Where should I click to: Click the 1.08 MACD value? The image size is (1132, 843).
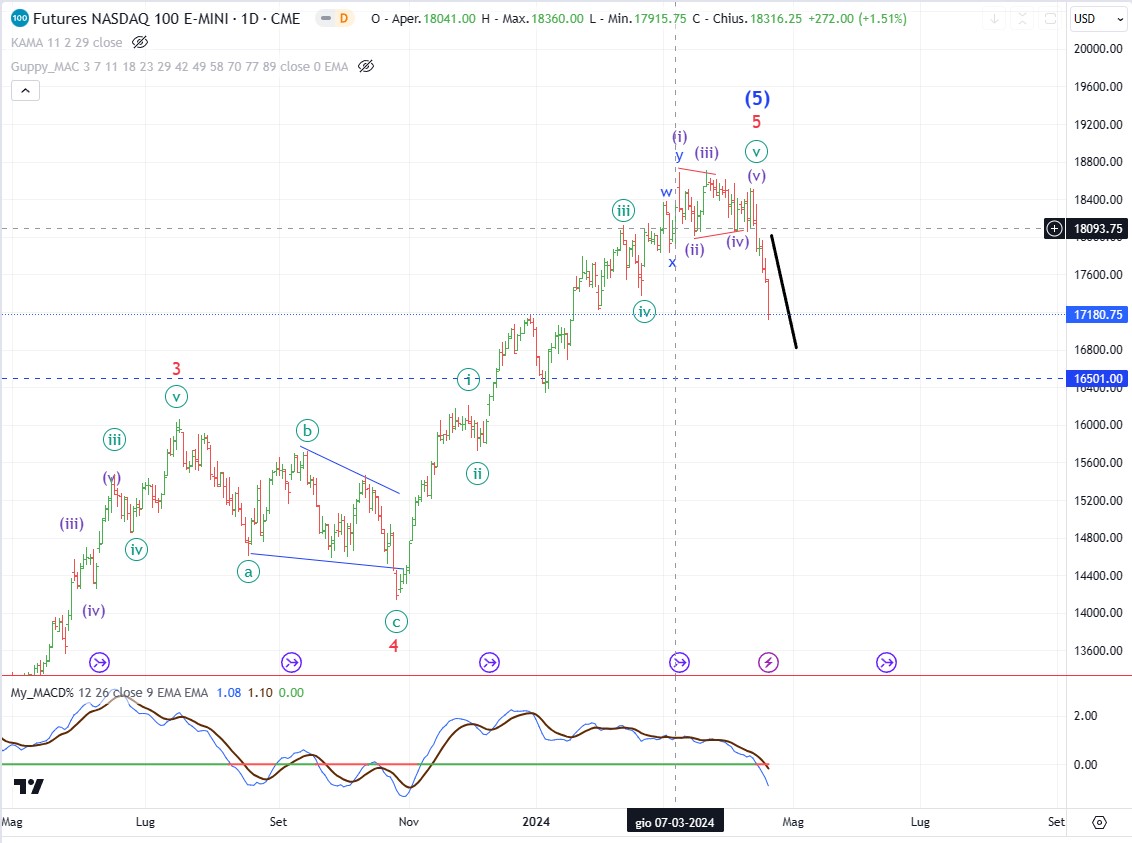tap(229, 692)
